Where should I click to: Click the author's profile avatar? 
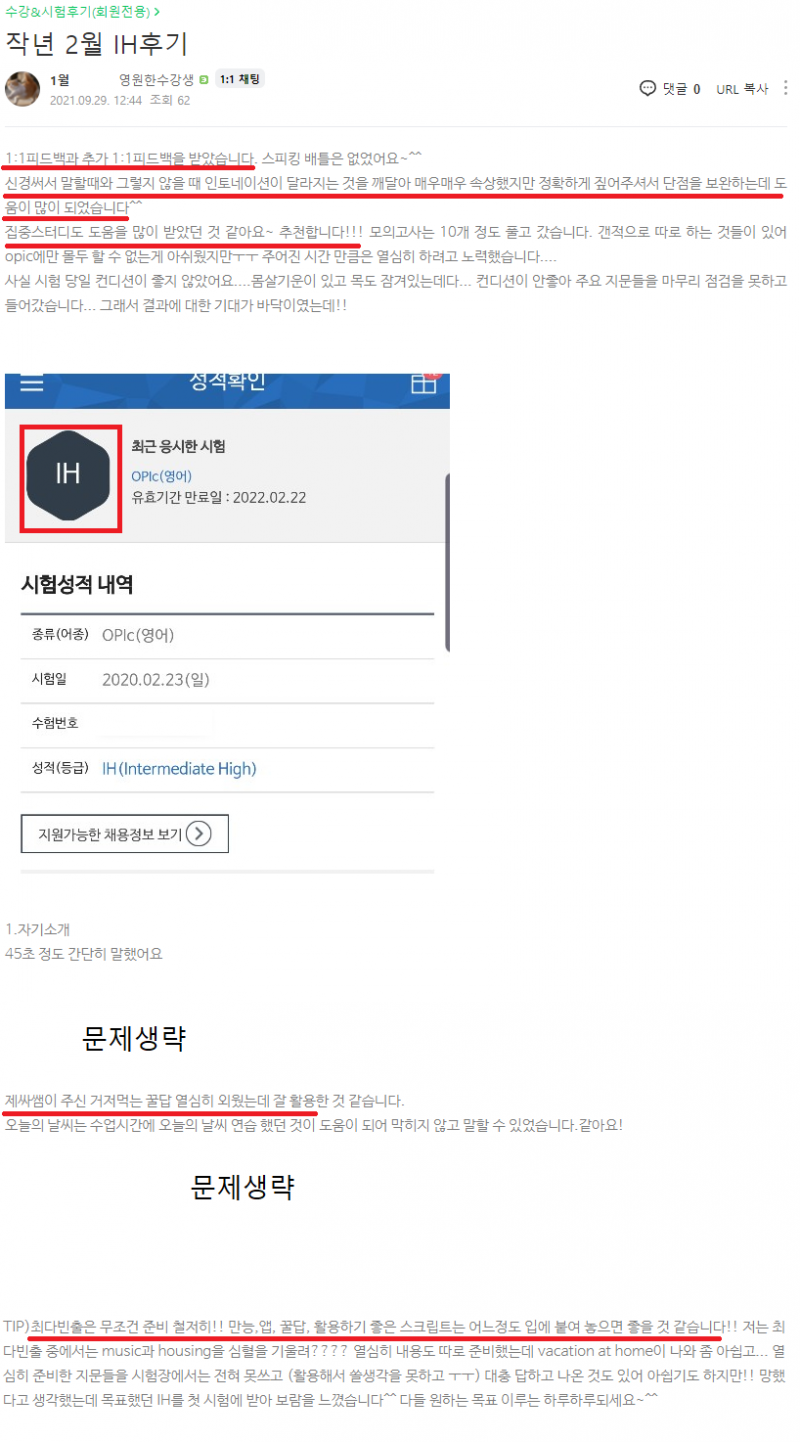[22, 89]
